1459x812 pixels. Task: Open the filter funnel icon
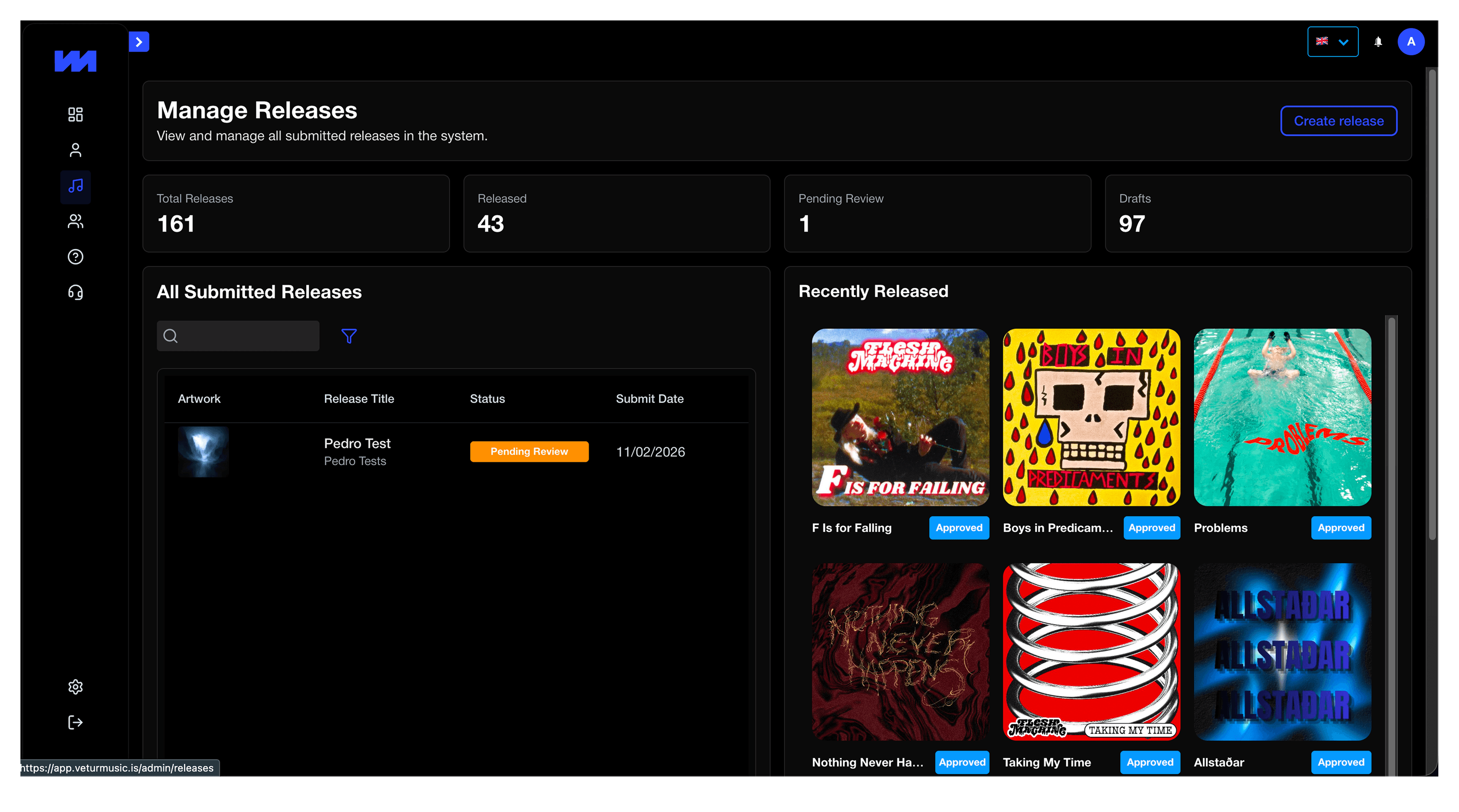[x=349, y=336]
